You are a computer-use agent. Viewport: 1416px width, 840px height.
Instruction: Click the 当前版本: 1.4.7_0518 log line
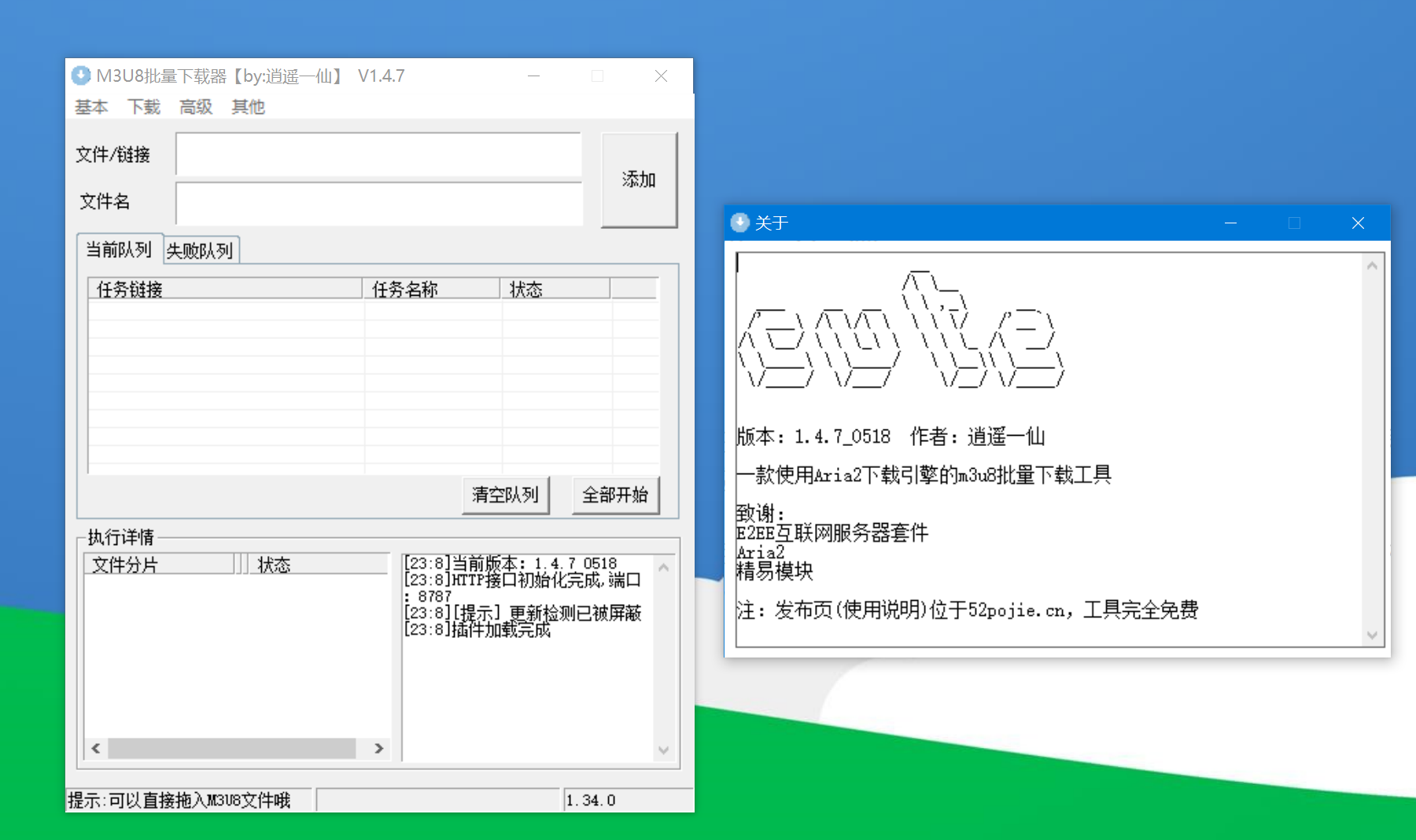click(x=511, y=563)
